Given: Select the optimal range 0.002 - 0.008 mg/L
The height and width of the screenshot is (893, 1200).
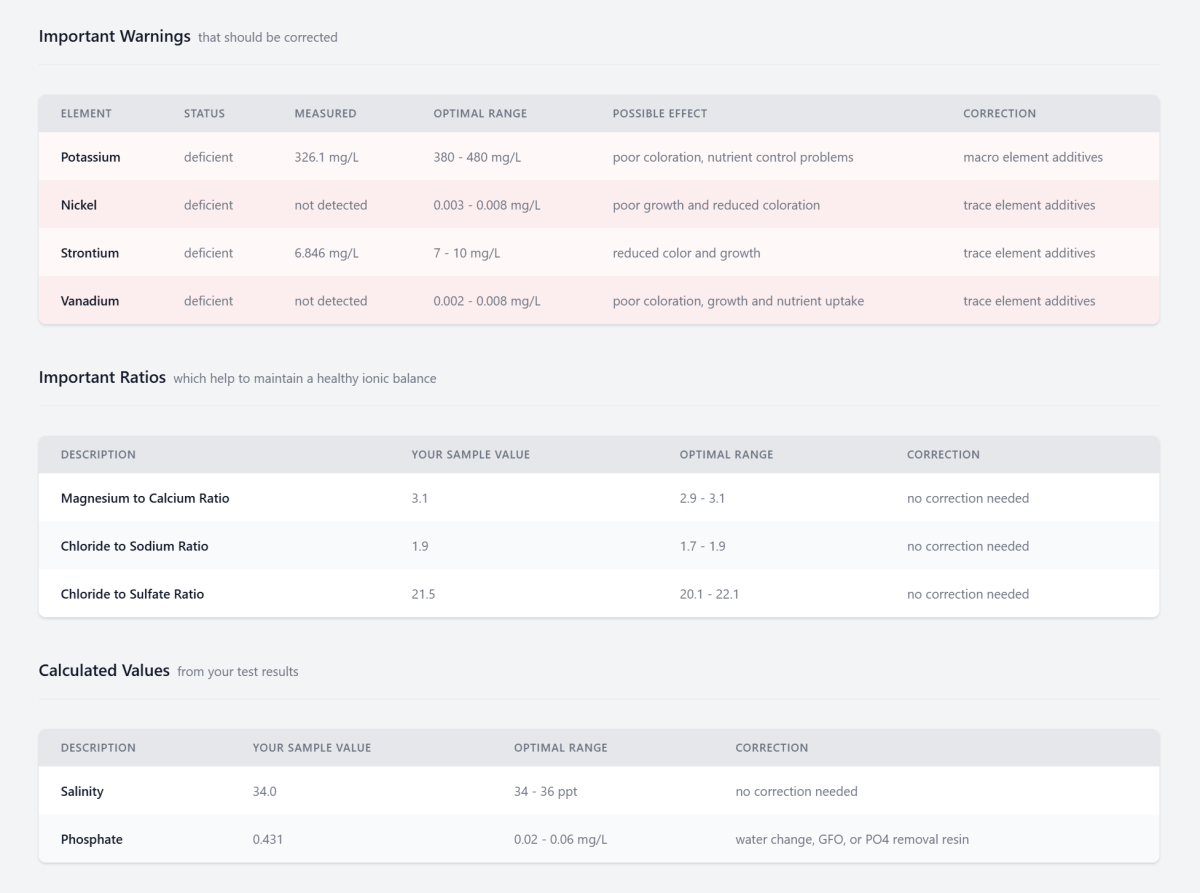Looking at the screenshot, I should click(487, 301).
